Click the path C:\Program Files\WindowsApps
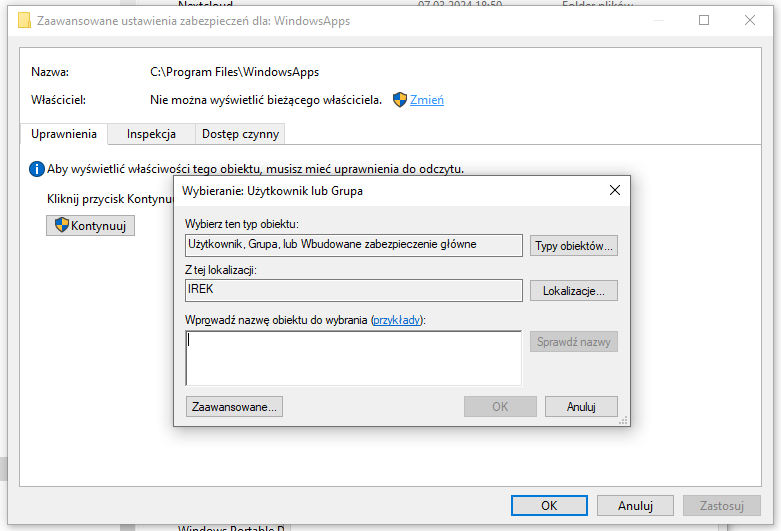This screenshot has height=531, width=781. point(234,72)
